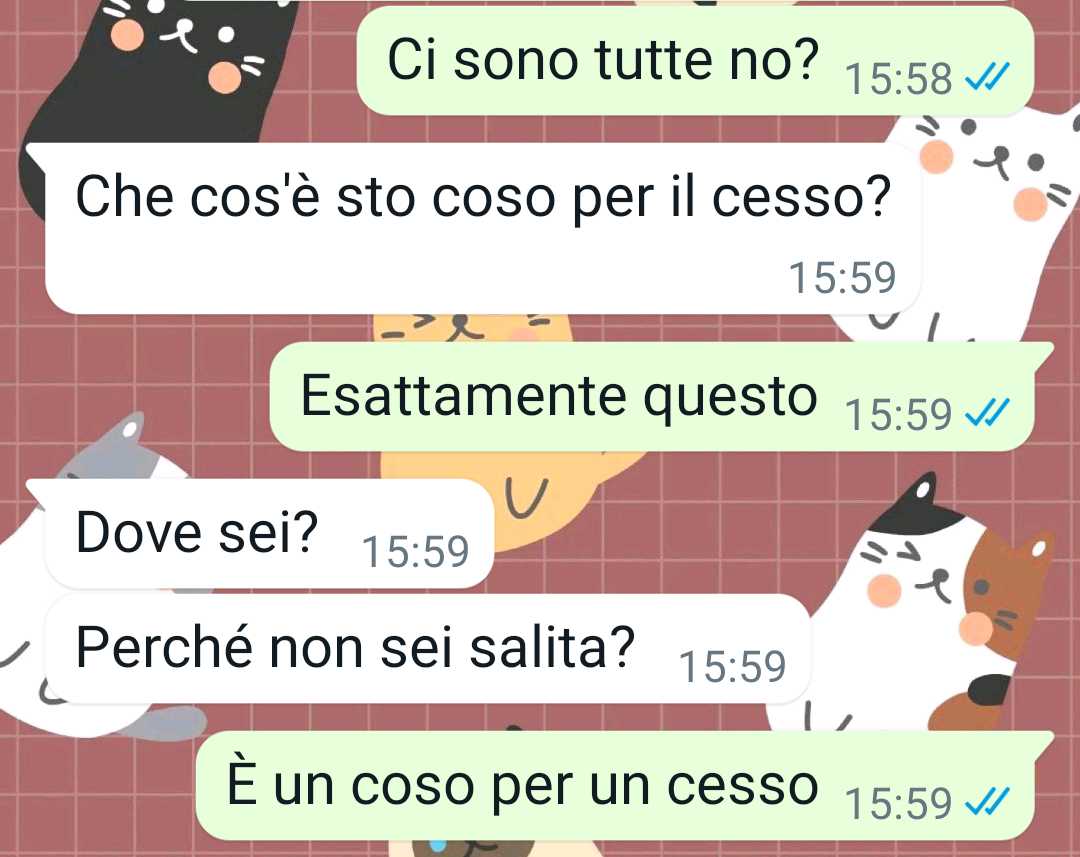Image resolution: width=1080 pixels, height=857 pixels.
Task: Click the 15:59 timestamp on the last sent message
Action: click(x=898, y=804)
